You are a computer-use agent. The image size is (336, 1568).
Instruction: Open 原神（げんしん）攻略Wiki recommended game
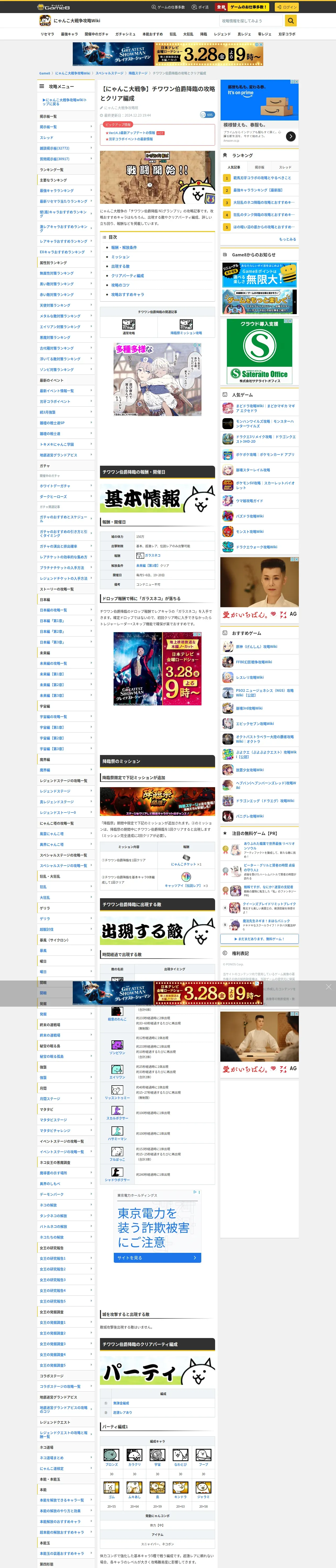click(x=256, y=647)
